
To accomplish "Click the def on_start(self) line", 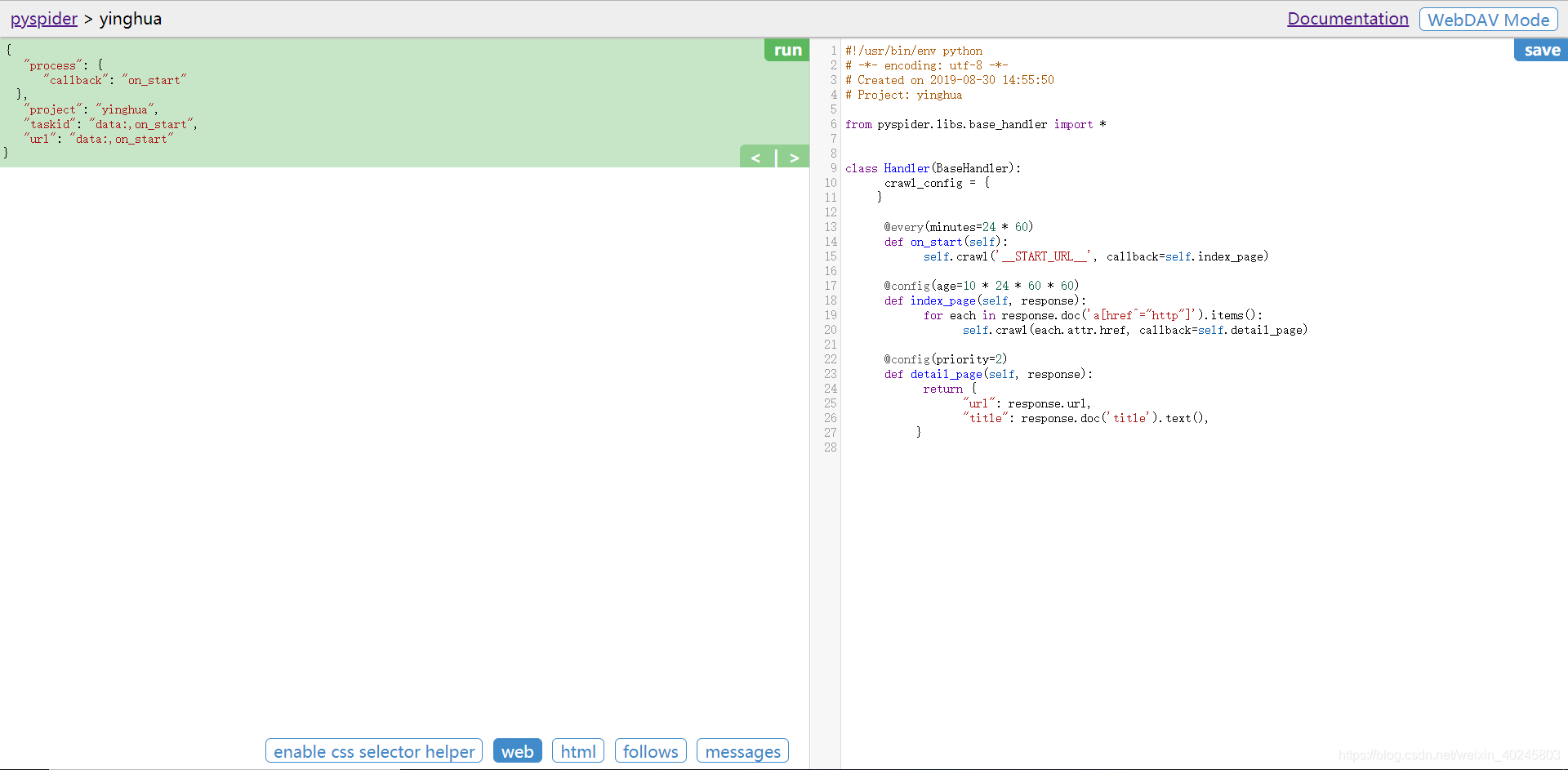I will click(x=947, y=242).
